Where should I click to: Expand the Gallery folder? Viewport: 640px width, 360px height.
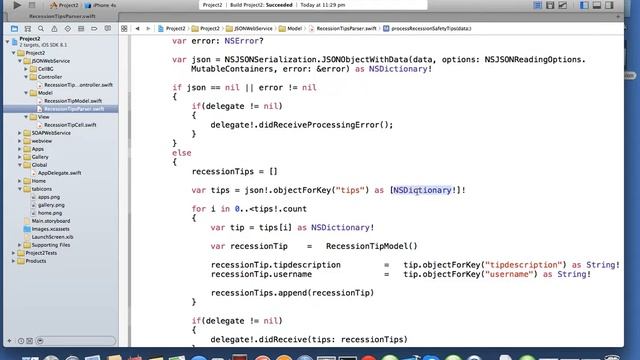tap(20, 157)
